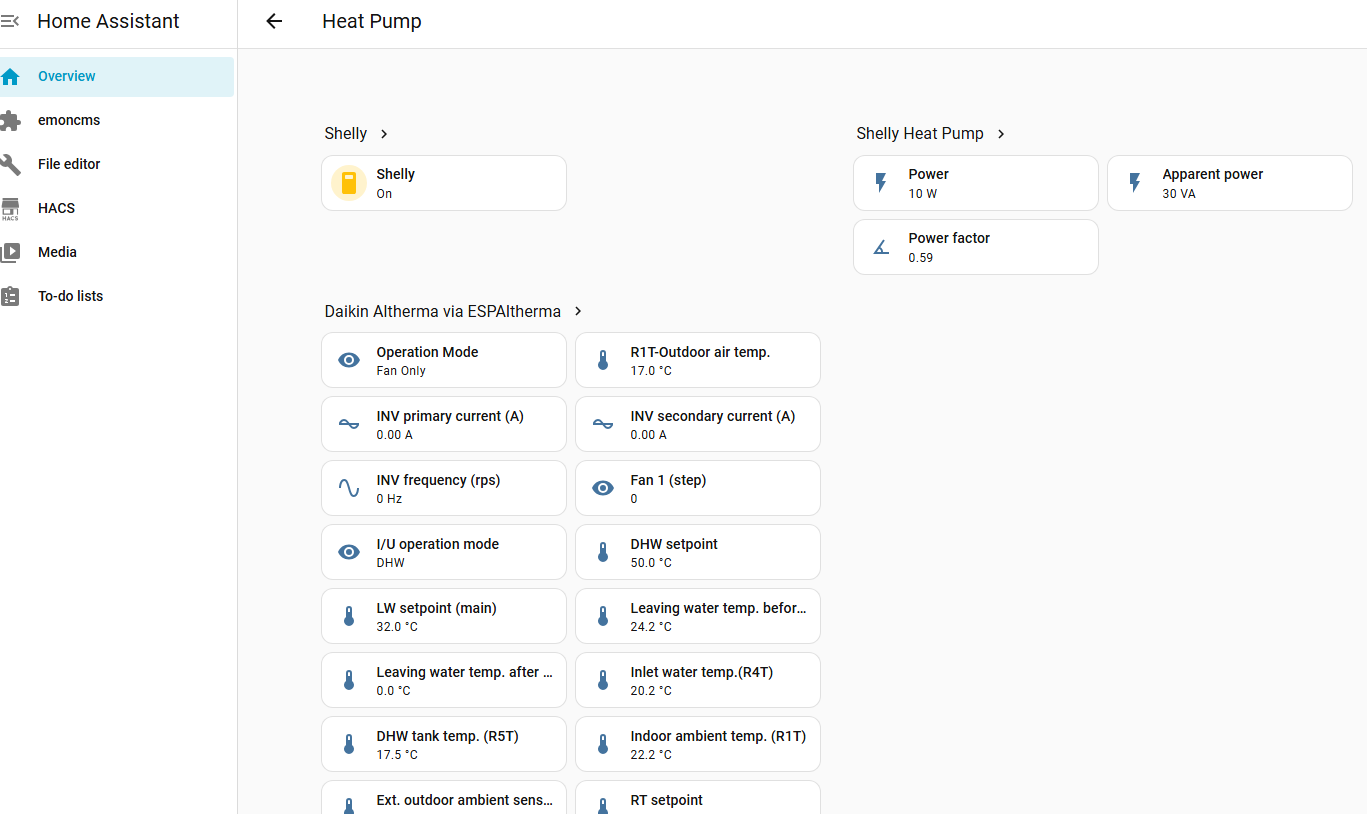This screenshot has height=814, width=1367.
Task: Click the 24.2 °C leaving water thermometer icon
Action: click(603, 617)
